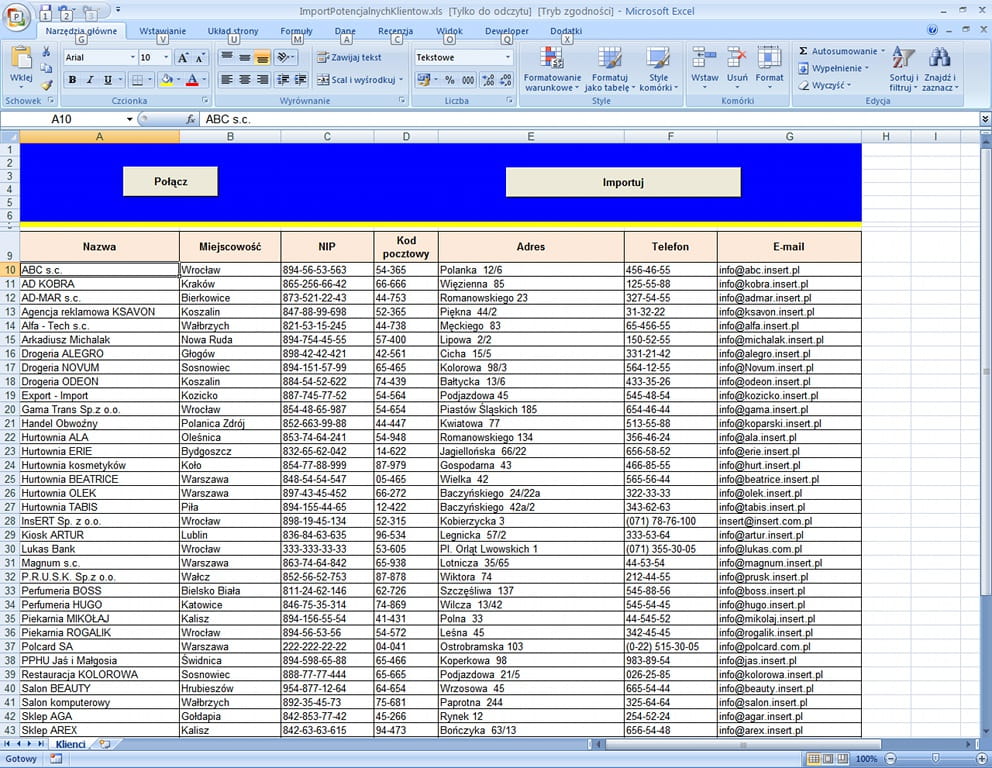Toggle Zawijaj tekst wrap text
This screenshot has width=992, height=768.
click(x=349, y=58)
